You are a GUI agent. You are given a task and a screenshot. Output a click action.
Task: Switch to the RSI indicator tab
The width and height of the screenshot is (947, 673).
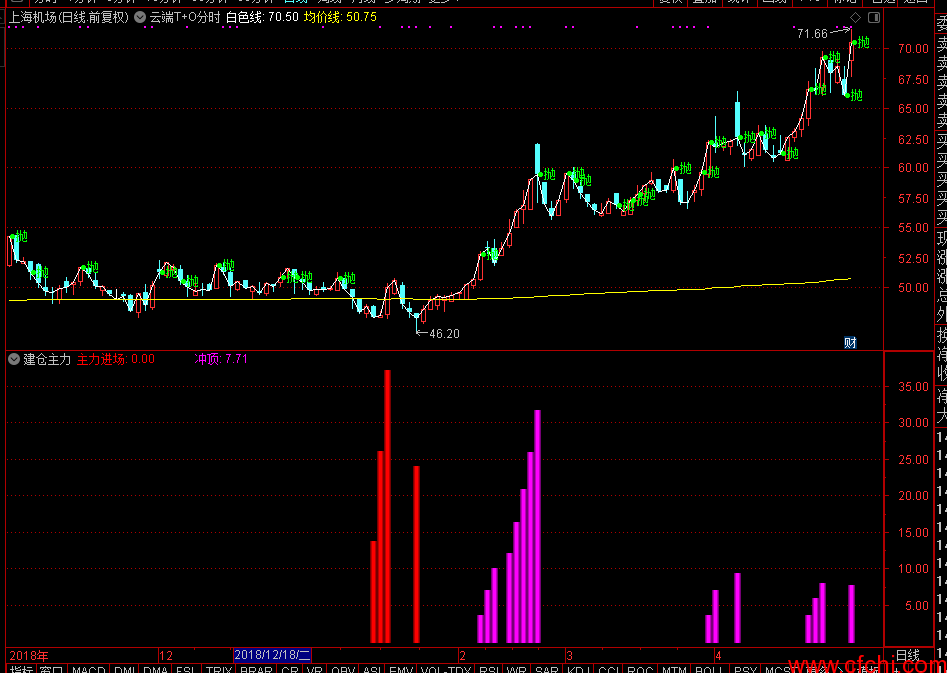pyautogui.click(x=488, y=669)
